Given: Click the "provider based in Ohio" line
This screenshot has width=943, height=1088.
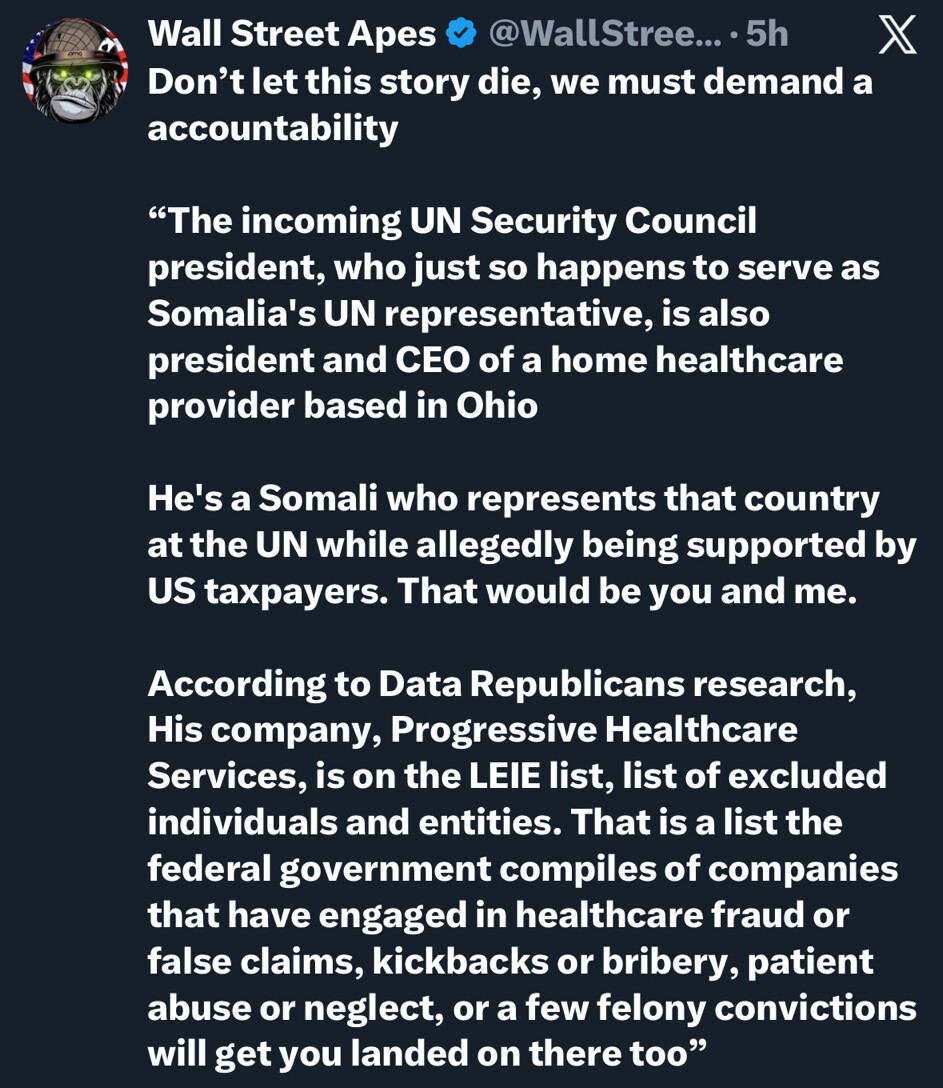Looking at the screenshot, I should point(343,406).
